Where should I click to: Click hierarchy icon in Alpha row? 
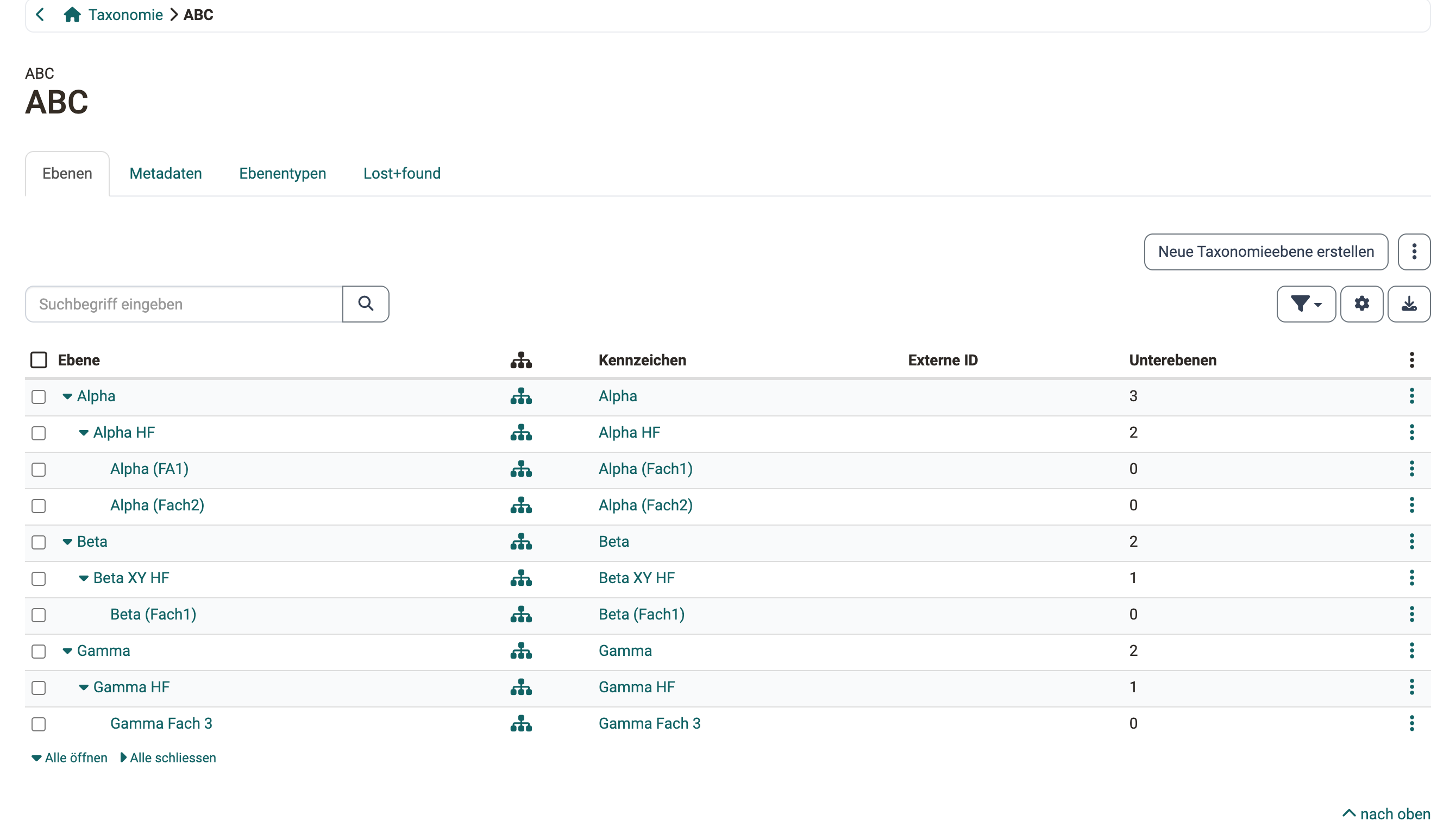click(521, 396)
